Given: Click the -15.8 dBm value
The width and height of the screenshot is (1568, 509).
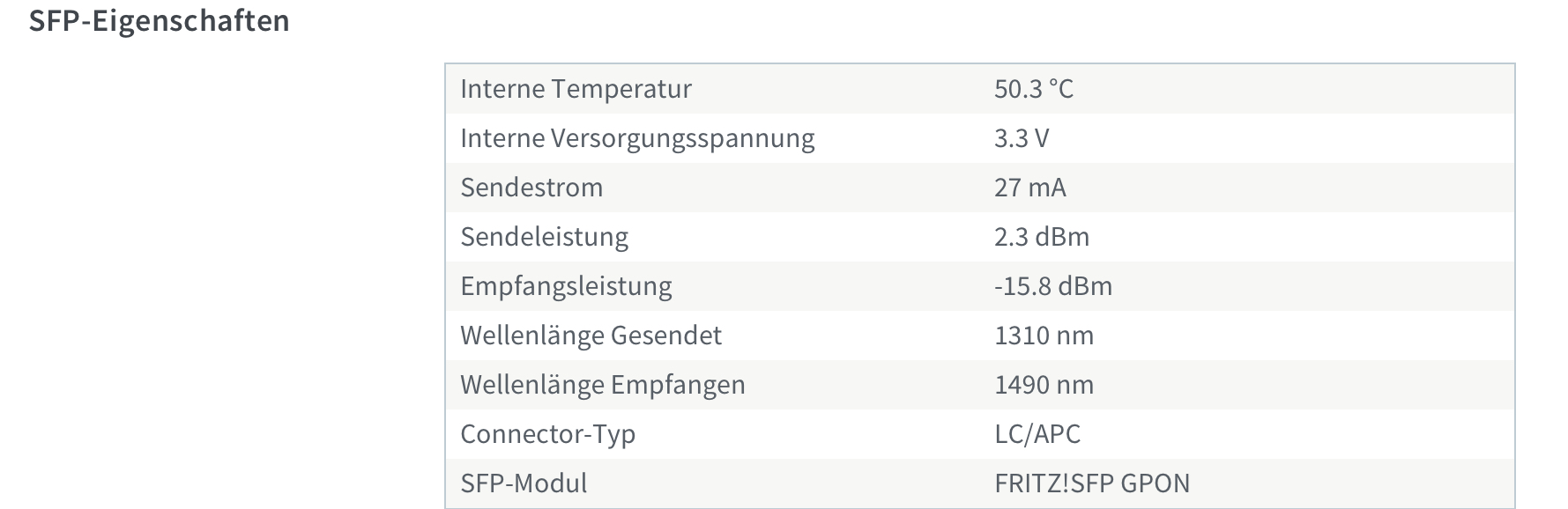Looking at the screenshot, I should tap(1053, 286).
